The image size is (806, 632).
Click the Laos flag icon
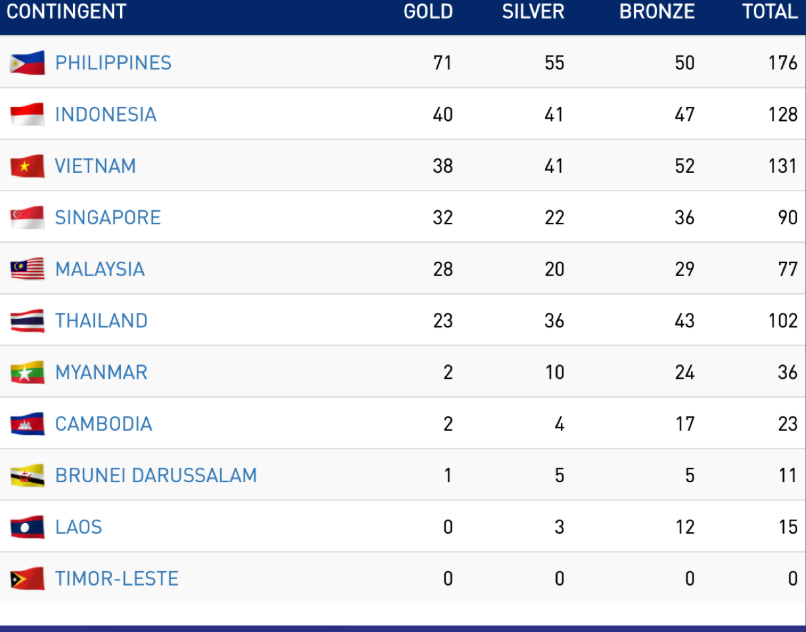27,527
